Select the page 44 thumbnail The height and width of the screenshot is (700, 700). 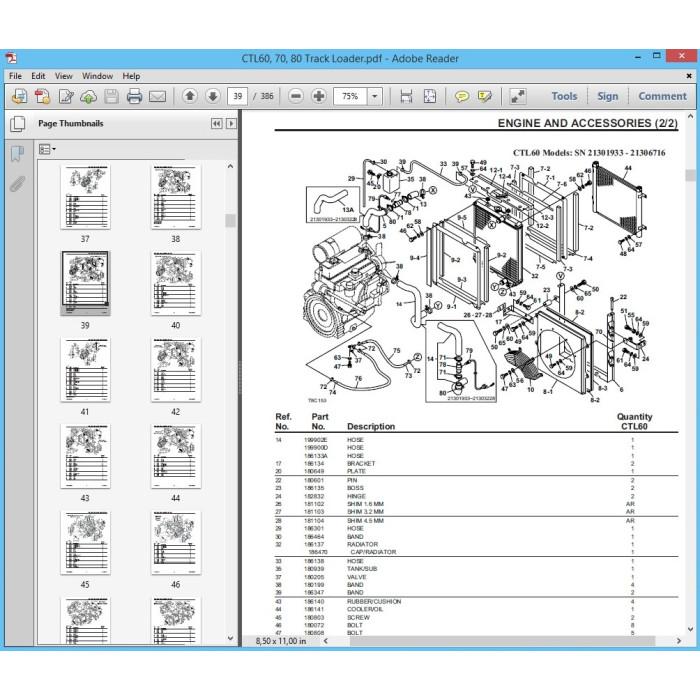pos(176,456)
